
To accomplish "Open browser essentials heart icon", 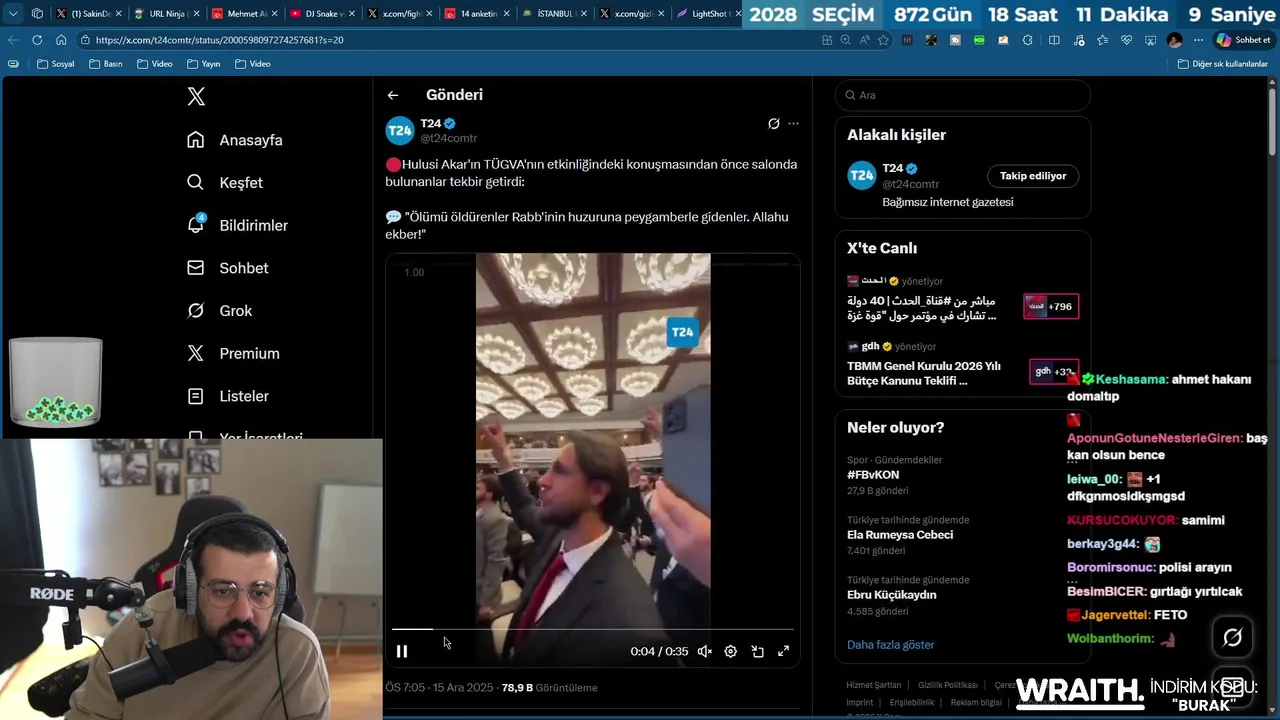I will coord(1126,40).
